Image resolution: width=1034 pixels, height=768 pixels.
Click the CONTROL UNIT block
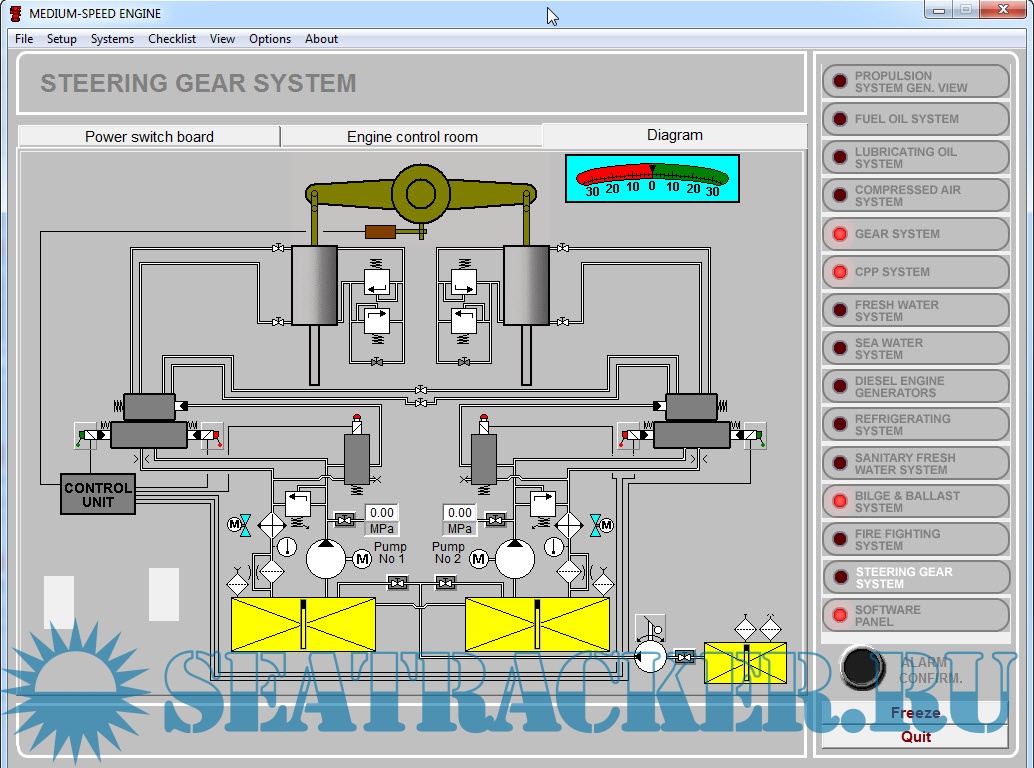(x=98, y=494)
